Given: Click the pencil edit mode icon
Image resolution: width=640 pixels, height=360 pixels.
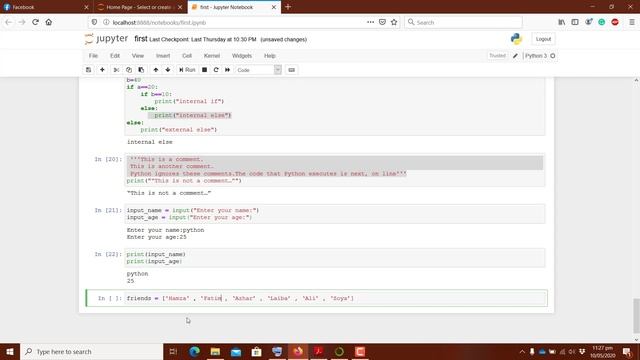Looking at the screenshot, I should (515, 56).
